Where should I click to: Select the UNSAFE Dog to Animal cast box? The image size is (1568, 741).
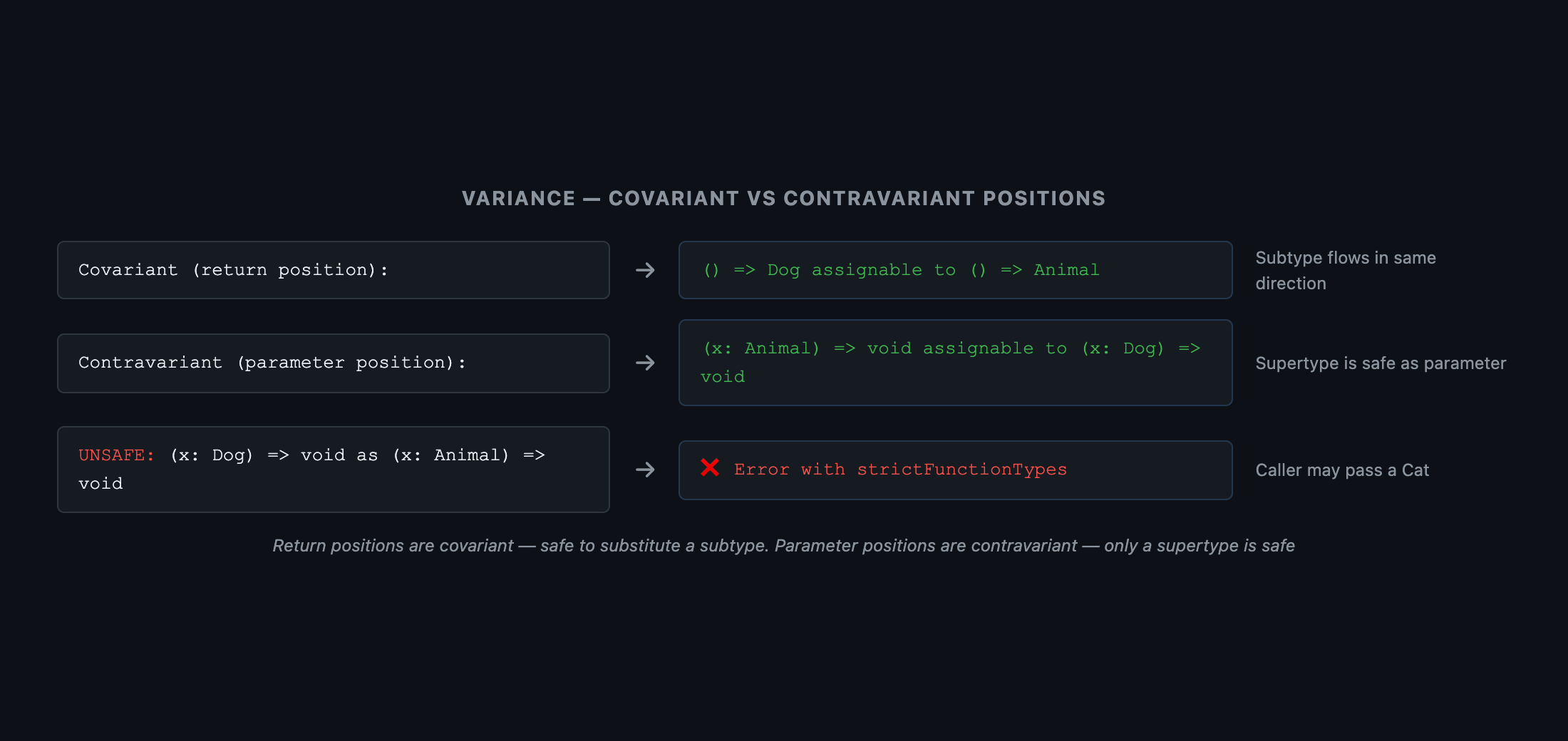point(334,470)
